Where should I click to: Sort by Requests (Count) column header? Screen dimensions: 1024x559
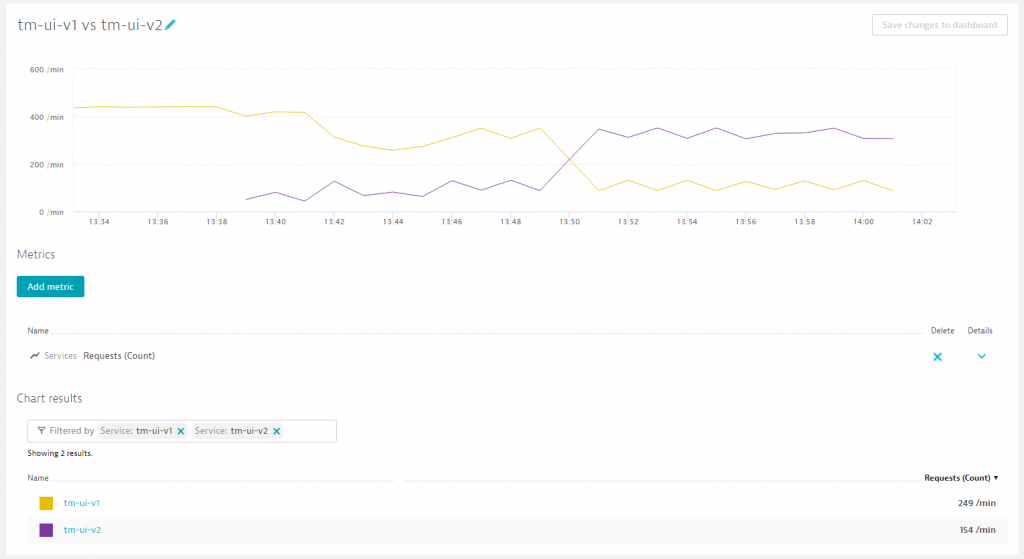click(x=960, y=478)
